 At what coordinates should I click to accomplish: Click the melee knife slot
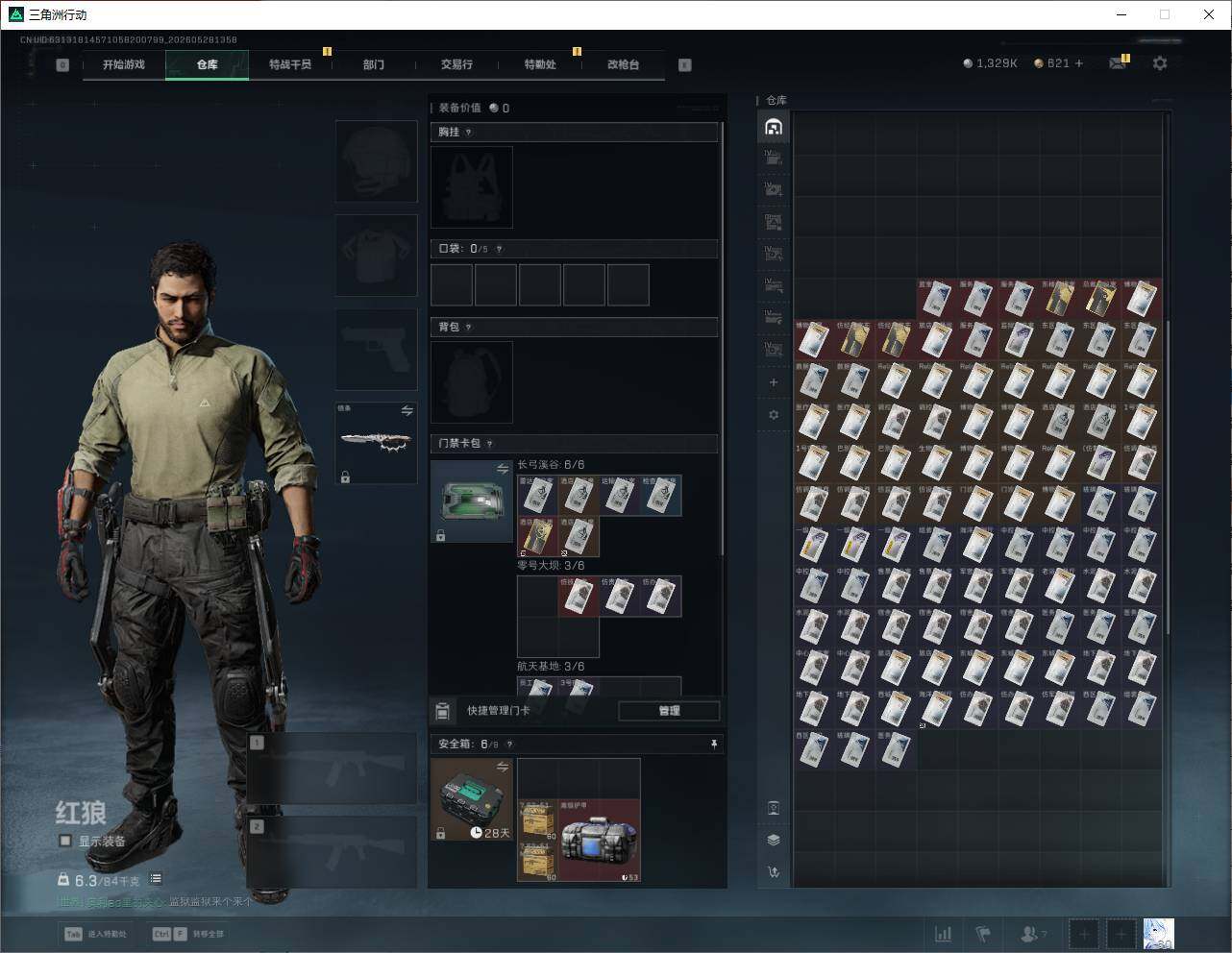point(377,443)
